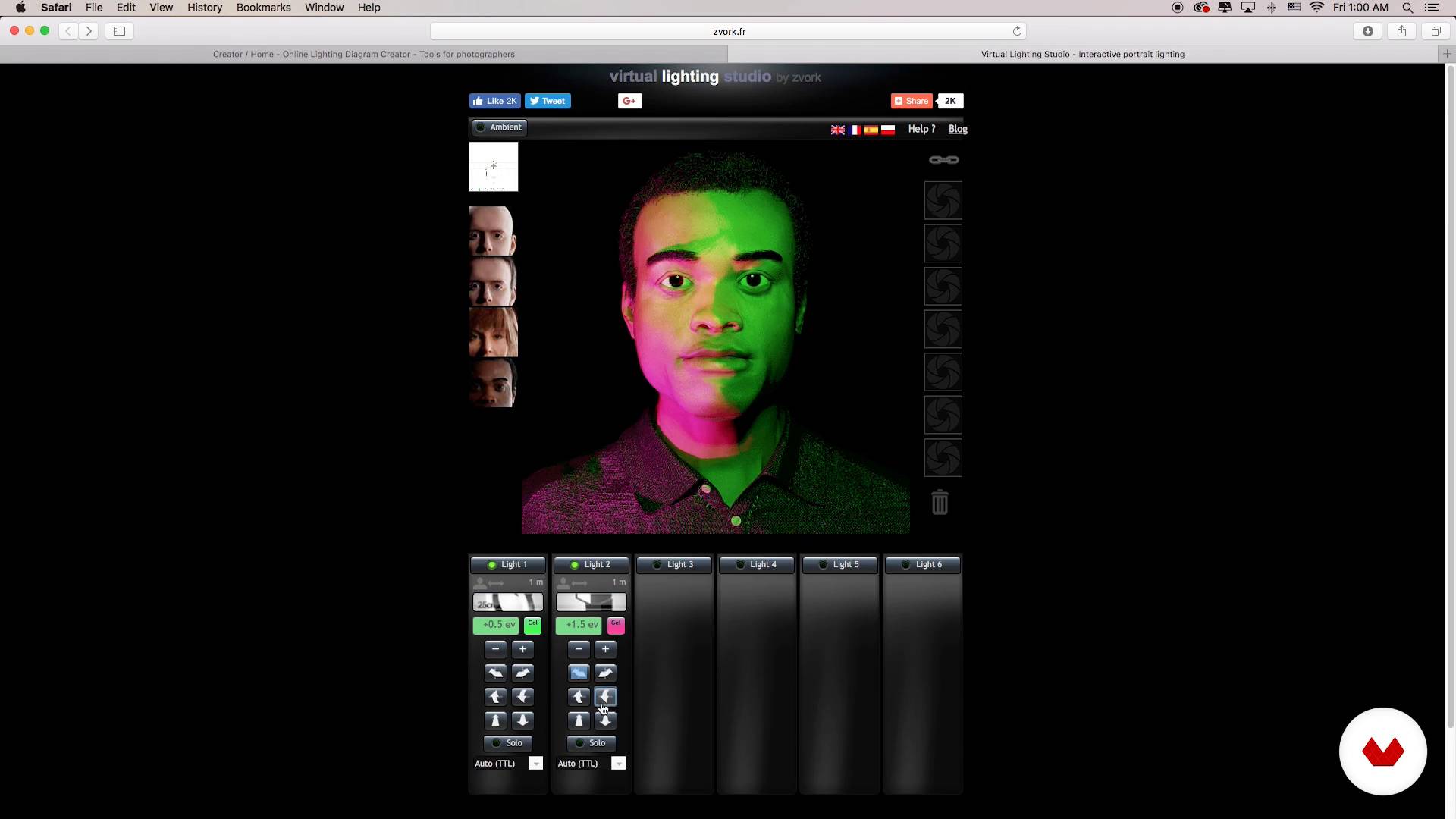Image resolution: width=1456 pixels, height=819 pixels.
Task: Switch language with the UK flag
Action: [838, 130]
